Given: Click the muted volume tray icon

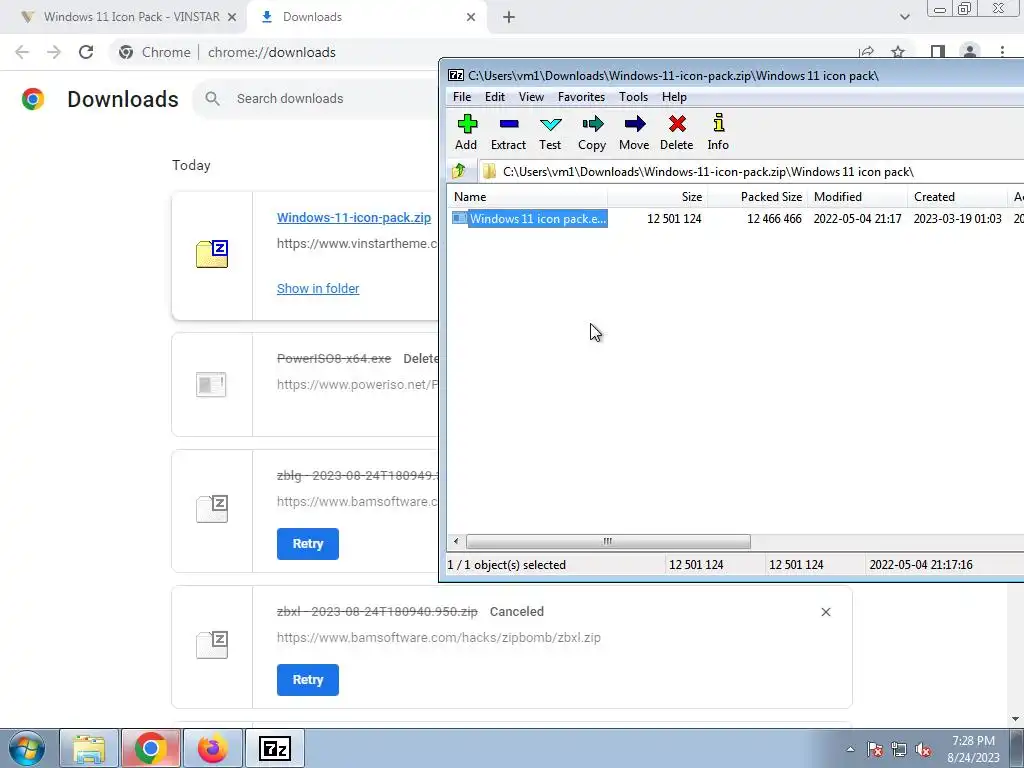Looking at the screenshot, I should (923, 750).
